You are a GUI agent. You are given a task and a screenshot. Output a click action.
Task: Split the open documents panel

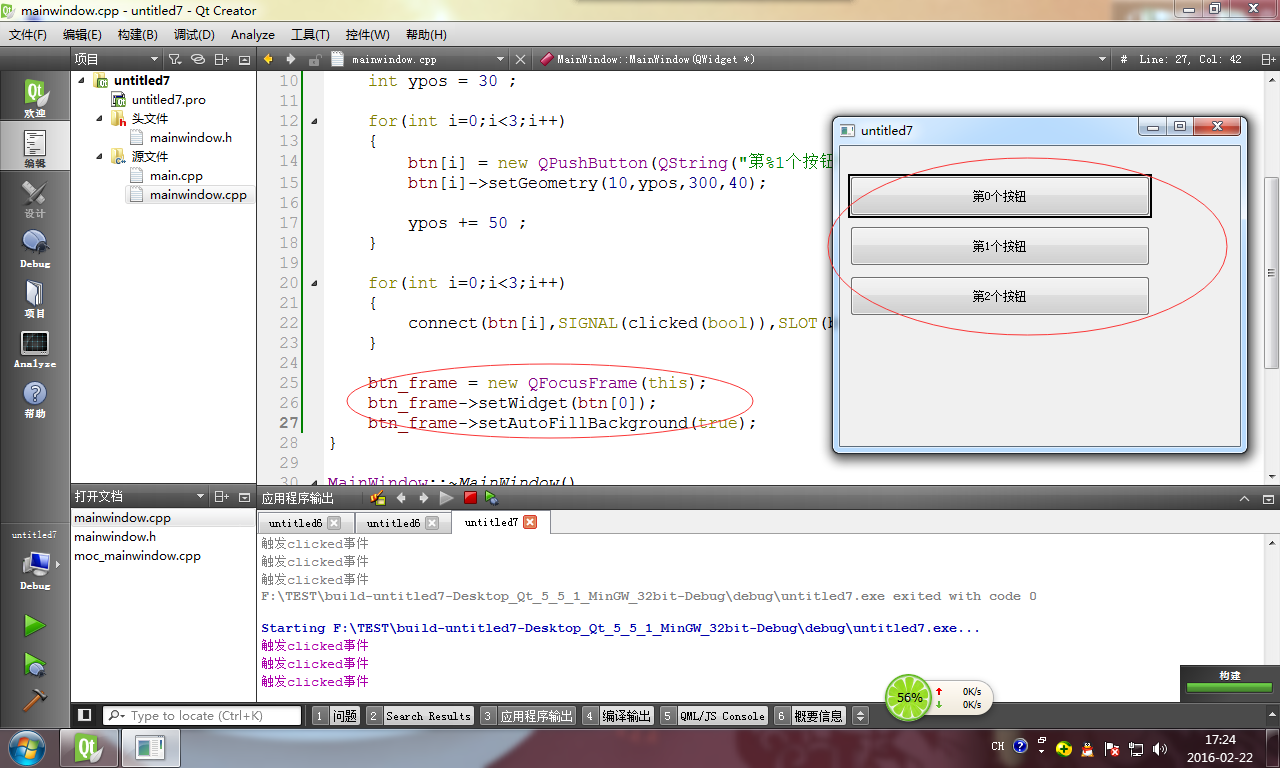[x=223, y=497]
